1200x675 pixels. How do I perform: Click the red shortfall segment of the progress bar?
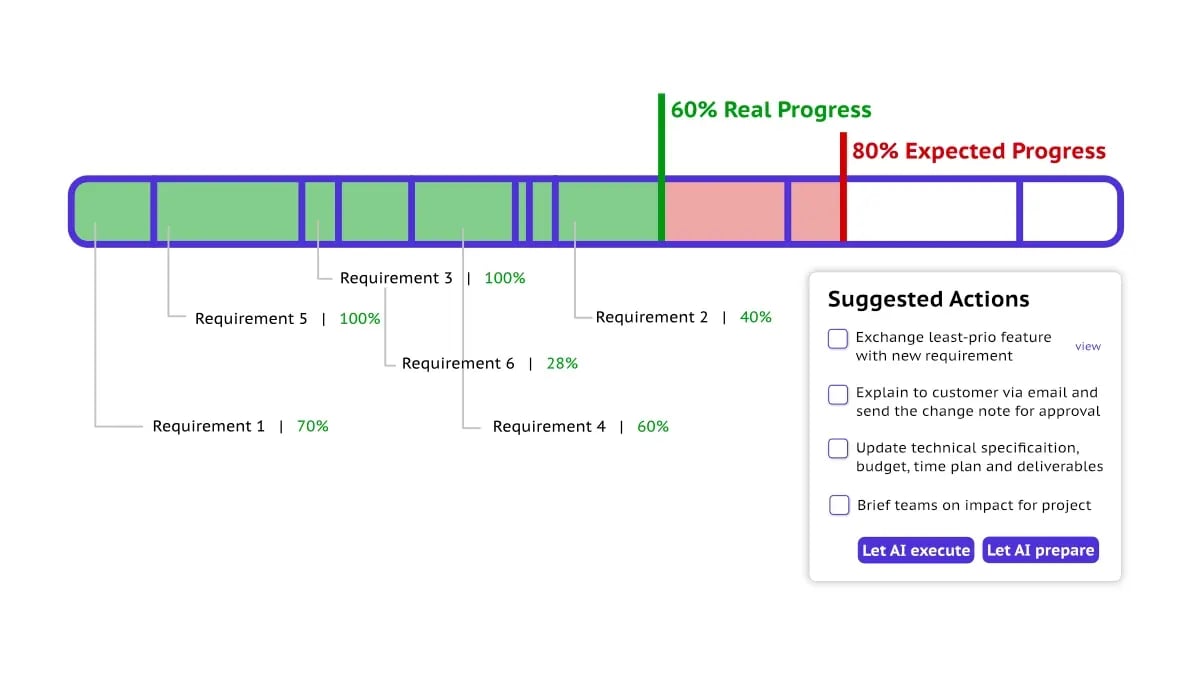725,211
